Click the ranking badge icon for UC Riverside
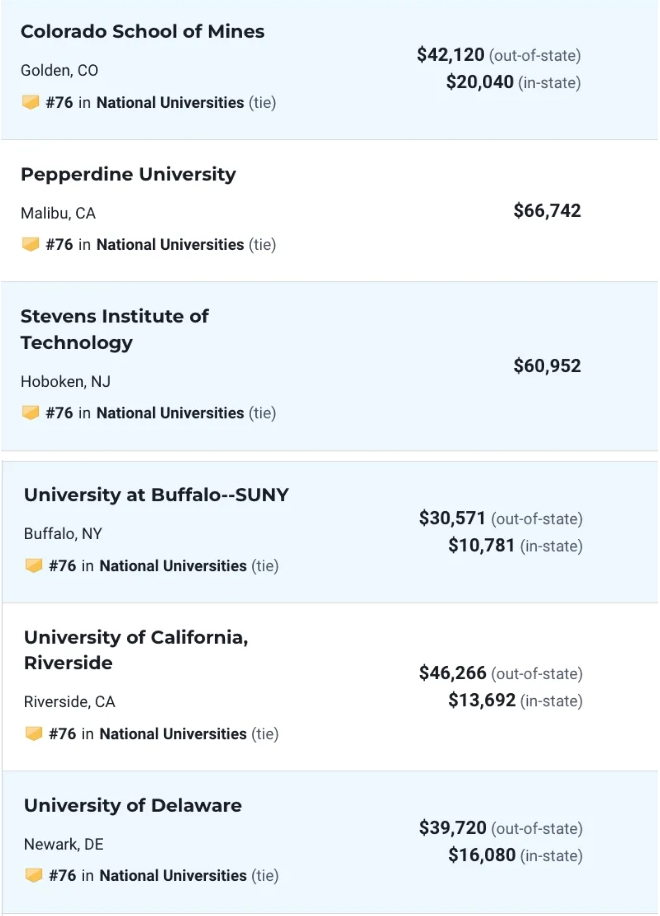This screenshot has height=916, width=660. [x=33, y=733]
